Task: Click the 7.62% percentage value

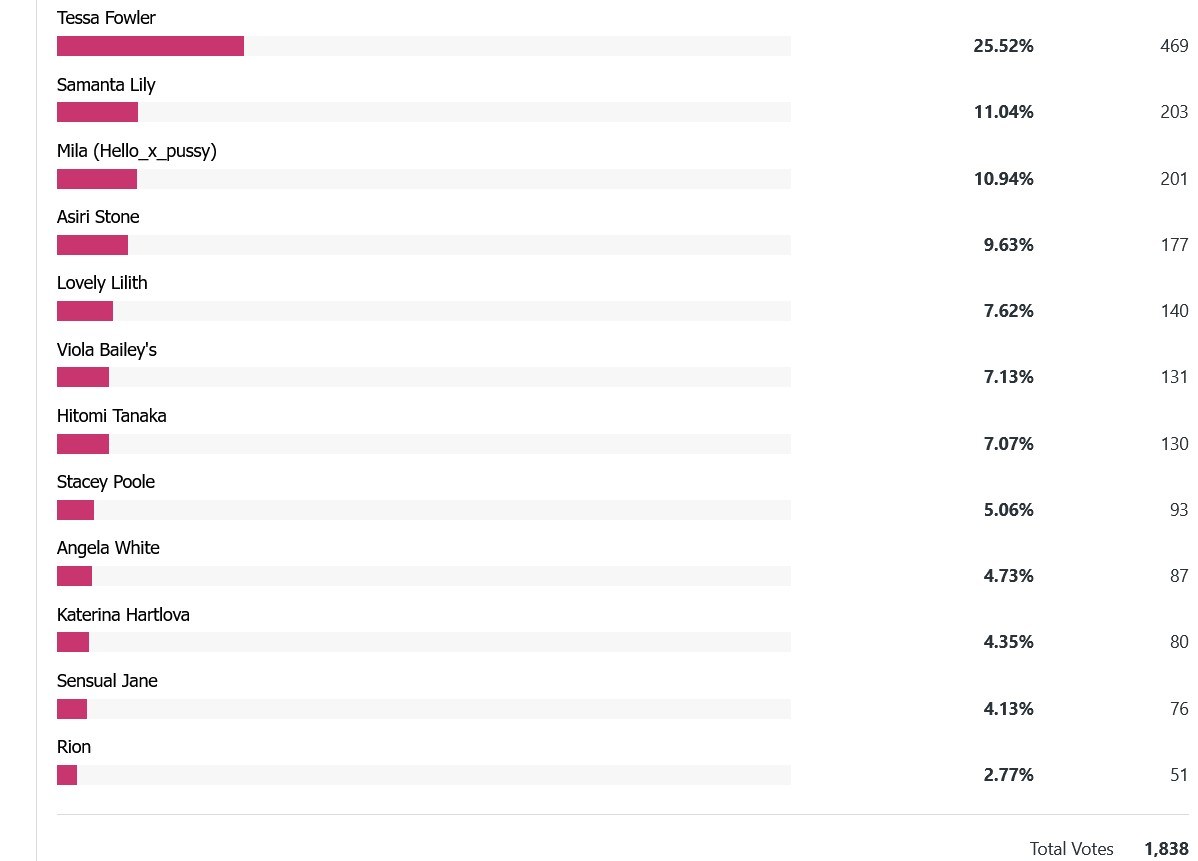Action: (x=1008, y=311)
